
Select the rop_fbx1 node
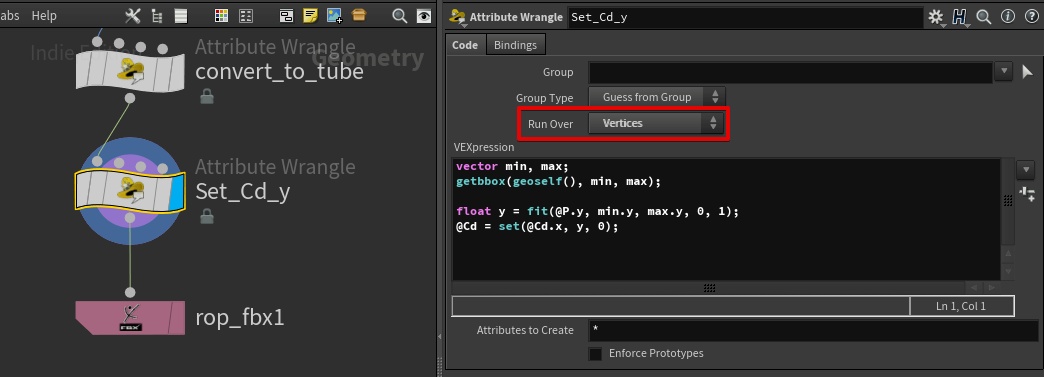coord(130,318)
